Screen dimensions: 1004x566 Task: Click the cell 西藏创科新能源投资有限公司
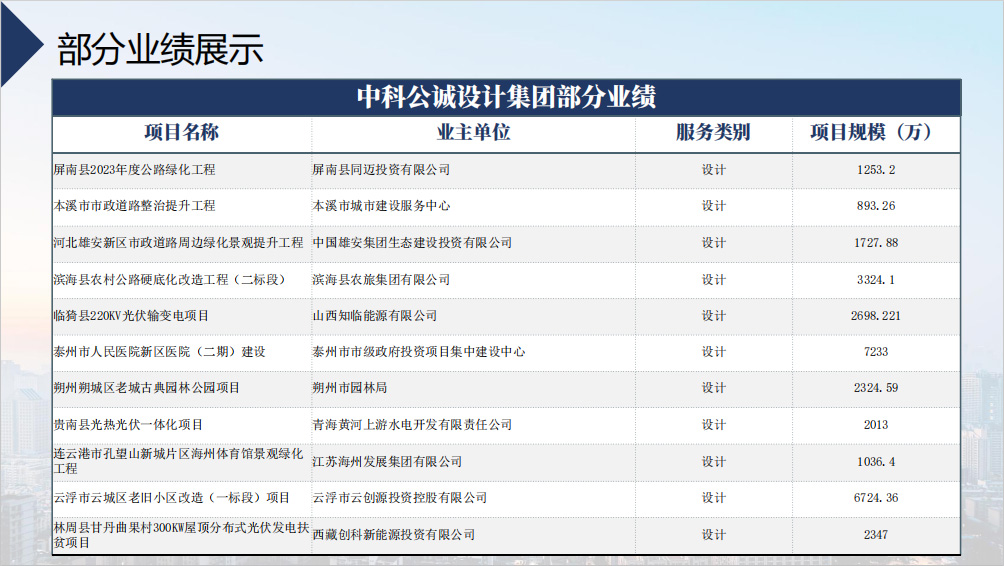393,535
